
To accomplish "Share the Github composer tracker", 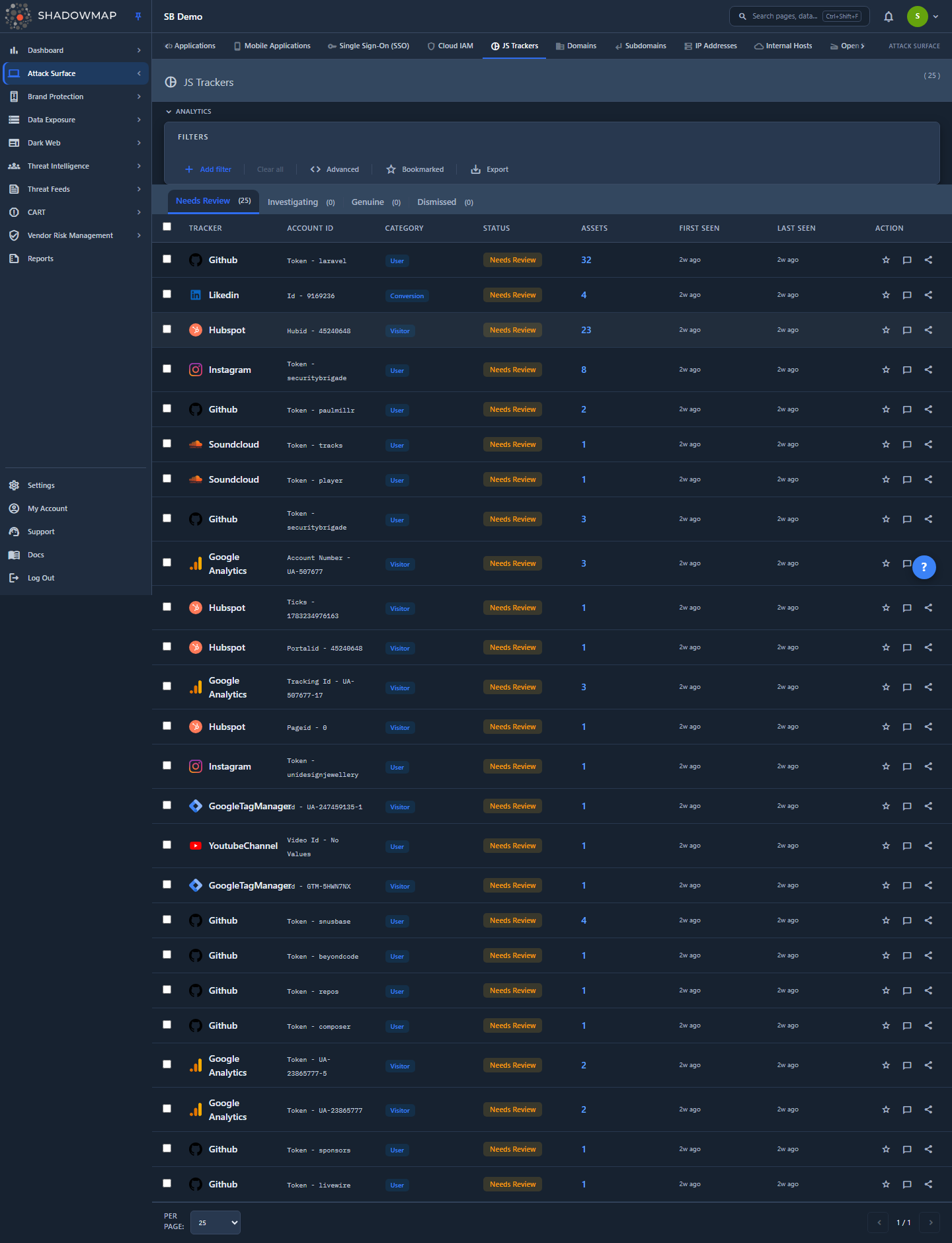I will coord(928,1025).
